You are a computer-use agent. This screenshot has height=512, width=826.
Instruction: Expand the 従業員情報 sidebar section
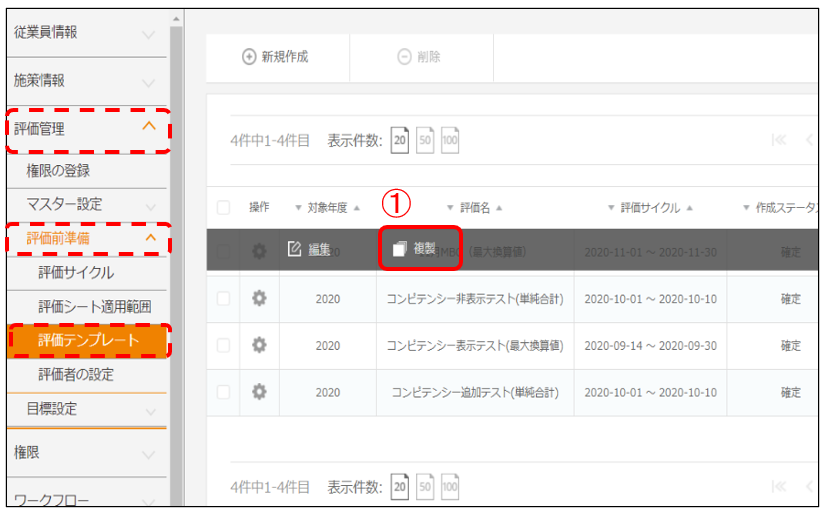(x=149, y=35)
